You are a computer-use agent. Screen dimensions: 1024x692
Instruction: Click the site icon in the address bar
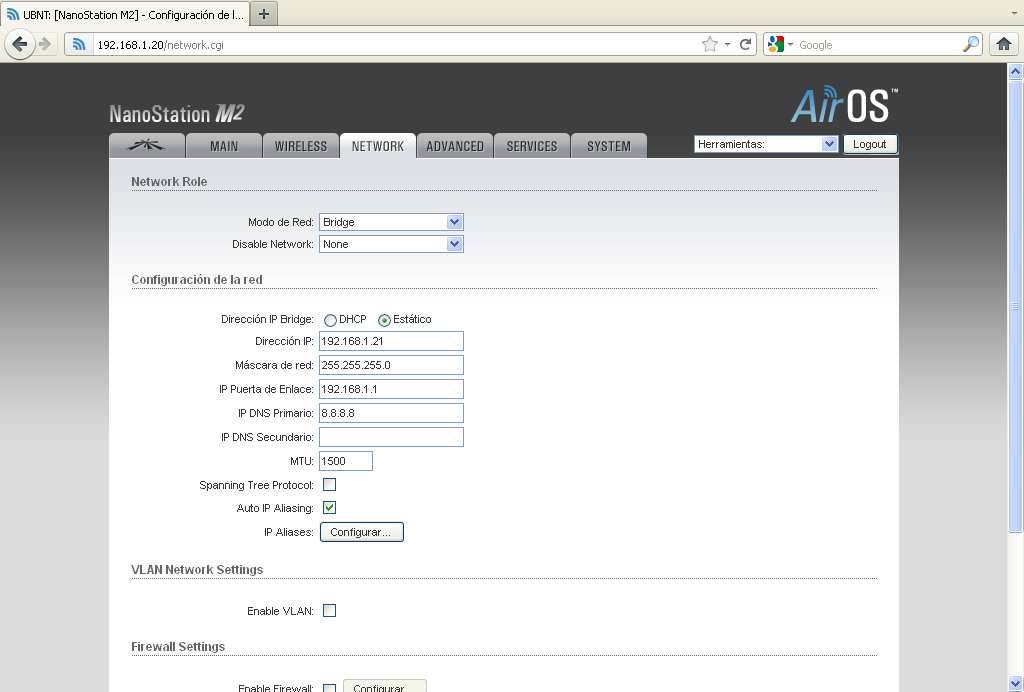(x=78, y=44)
